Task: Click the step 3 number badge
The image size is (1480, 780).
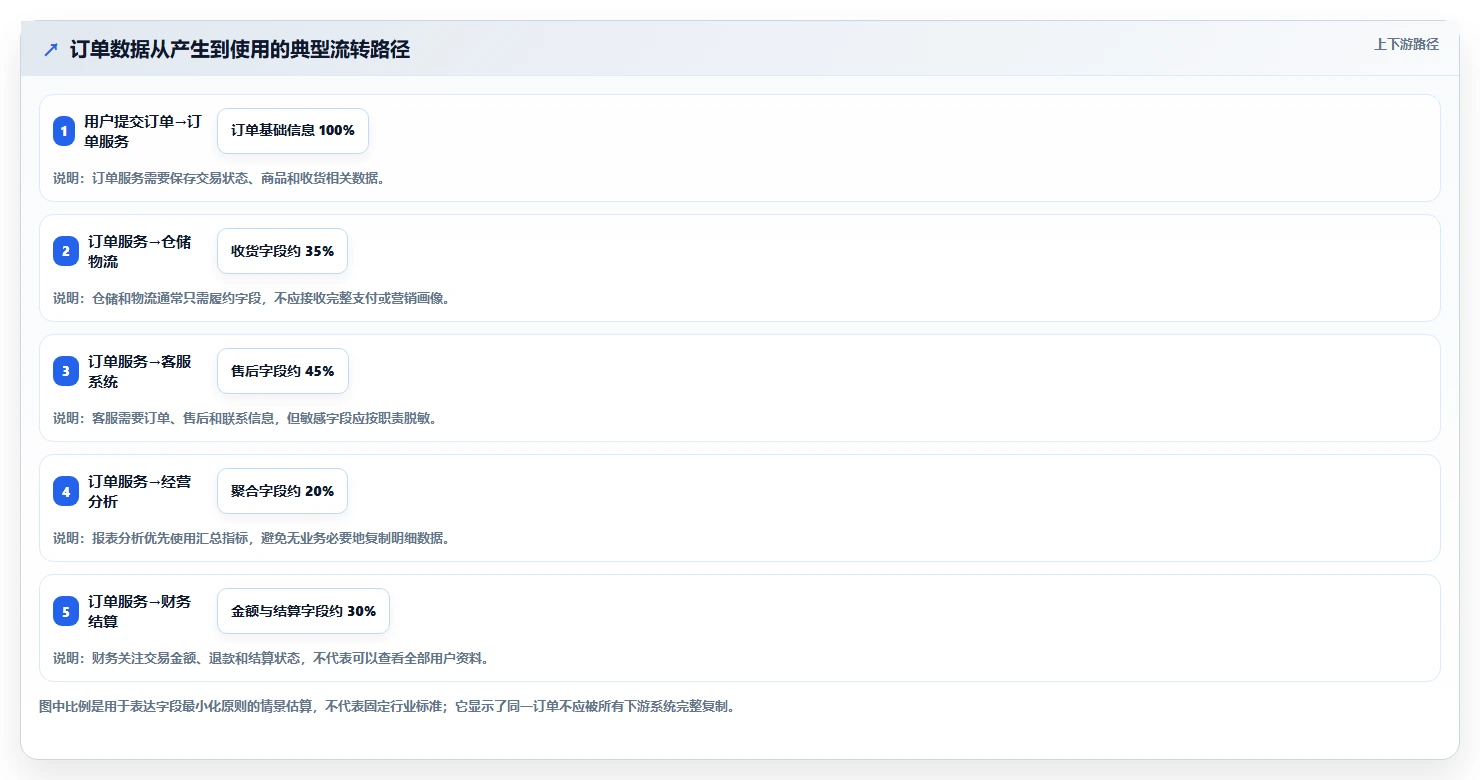Action: click(x=66, y=371)
